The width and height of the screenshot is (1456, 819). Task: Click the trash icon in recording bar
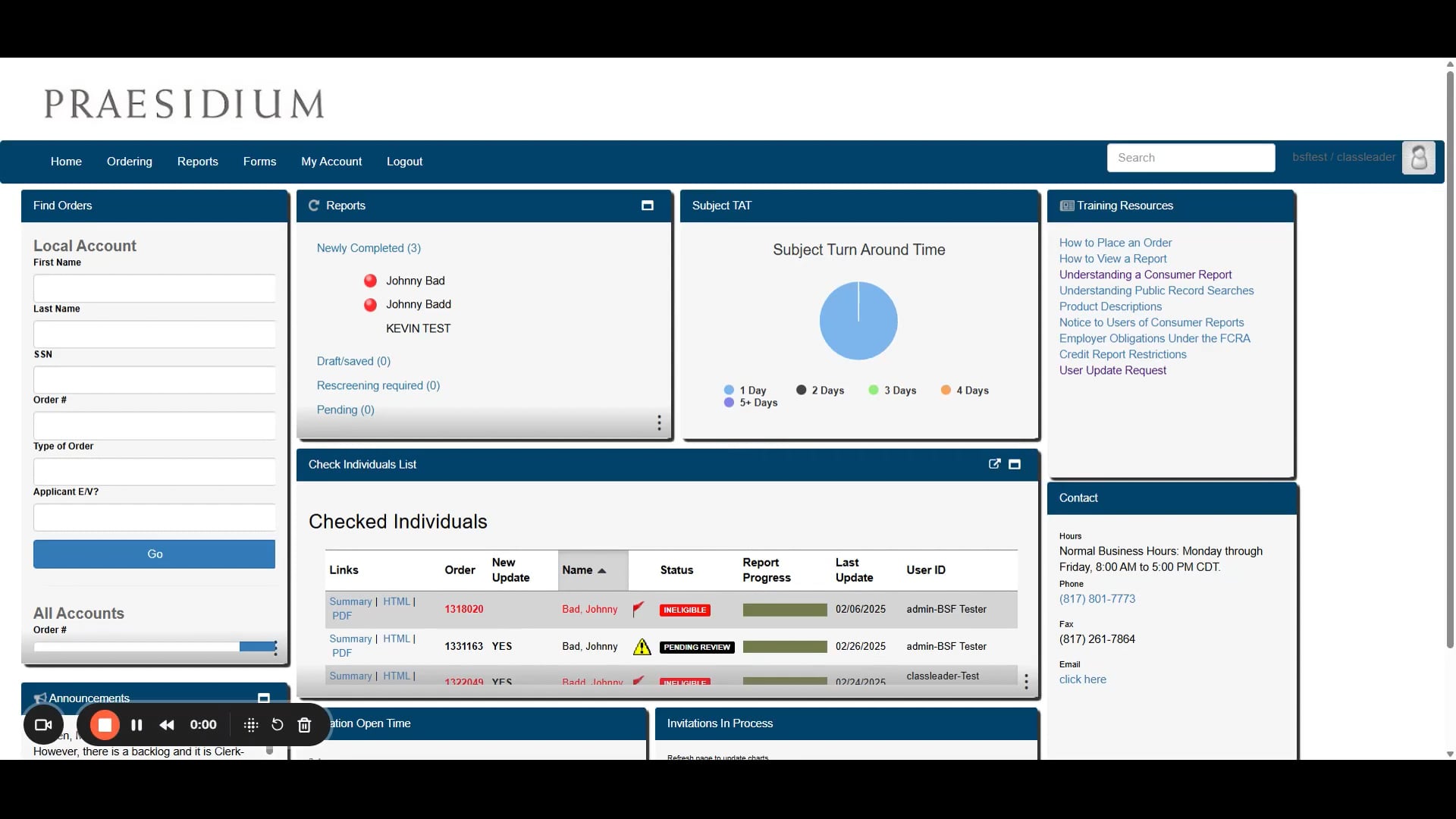point(304,725)
